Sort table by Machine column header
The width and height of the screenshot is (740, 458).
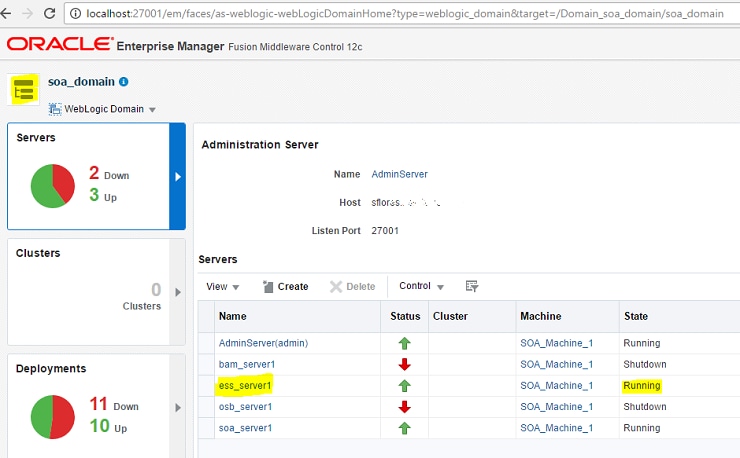(567, 316)
